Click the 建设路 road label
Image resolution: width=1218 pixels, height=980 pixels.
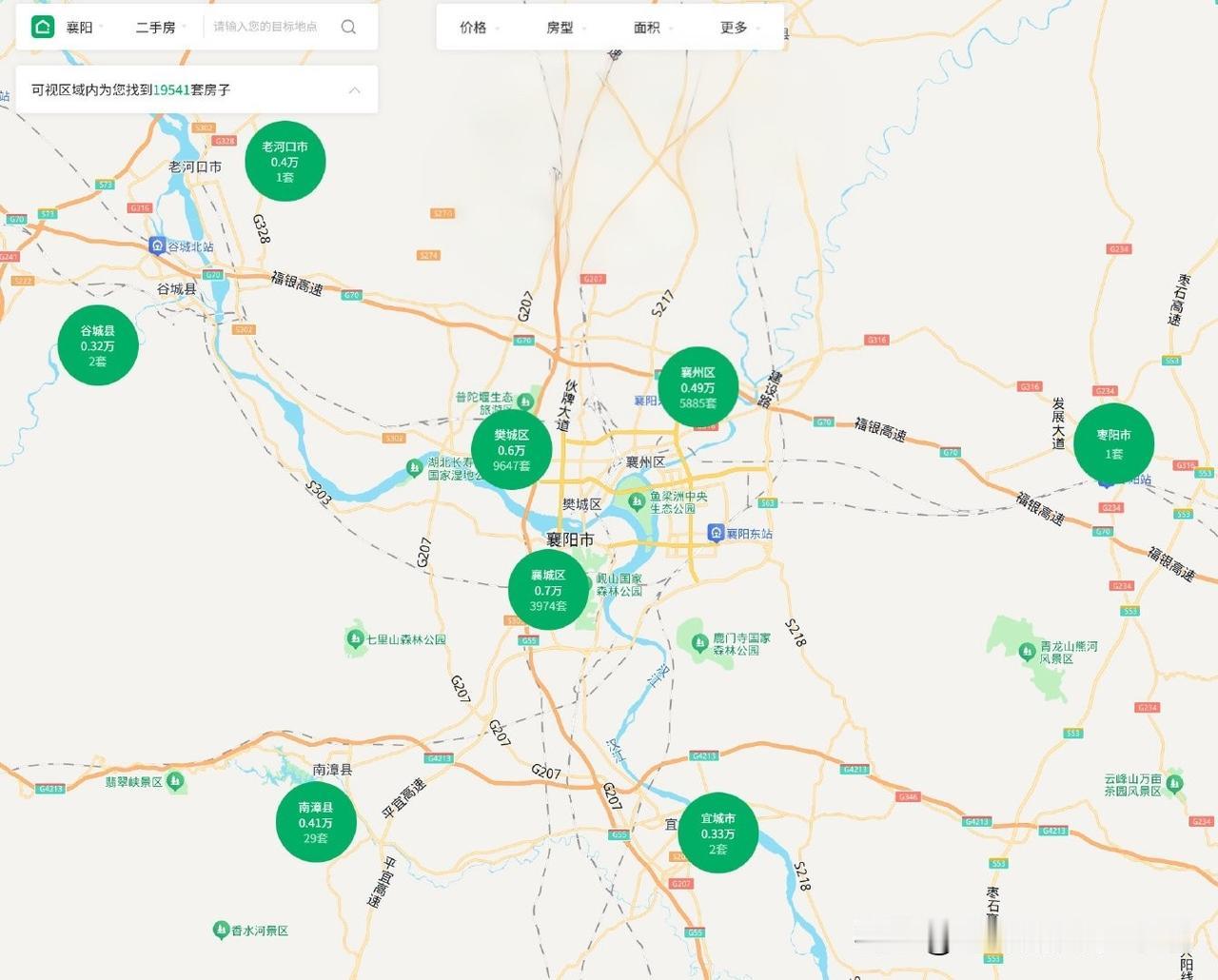click(x=770, y=389)
